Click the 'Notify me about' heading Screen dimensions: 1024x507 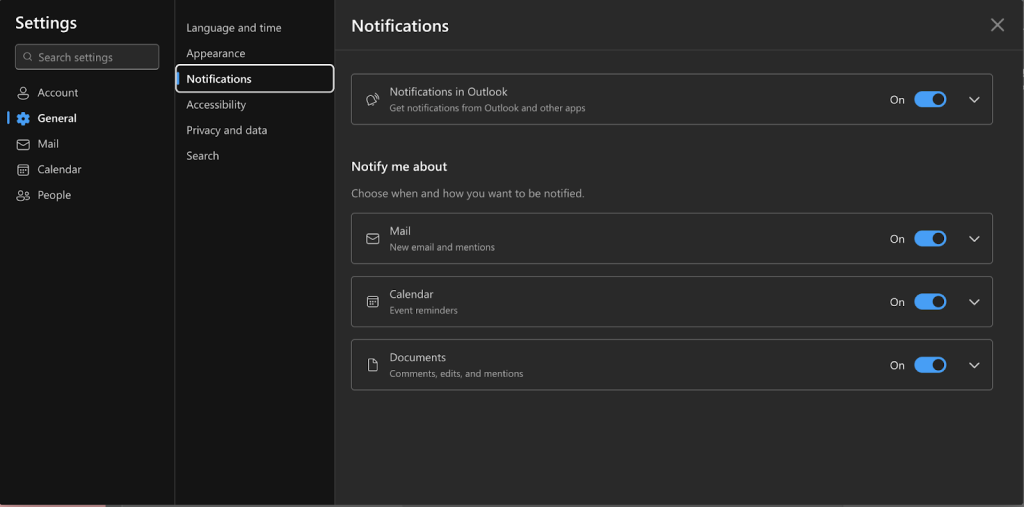pos(399,167)
